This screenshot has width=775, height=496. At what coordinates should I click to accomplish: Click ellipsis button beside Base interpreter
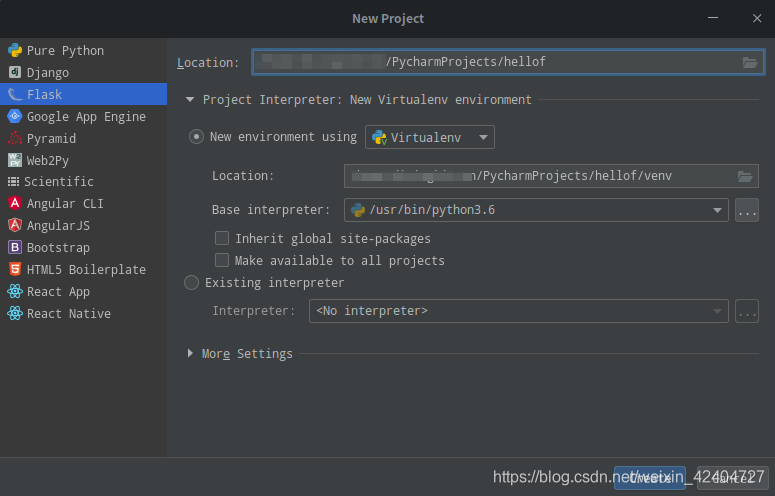tap(747, 210)
